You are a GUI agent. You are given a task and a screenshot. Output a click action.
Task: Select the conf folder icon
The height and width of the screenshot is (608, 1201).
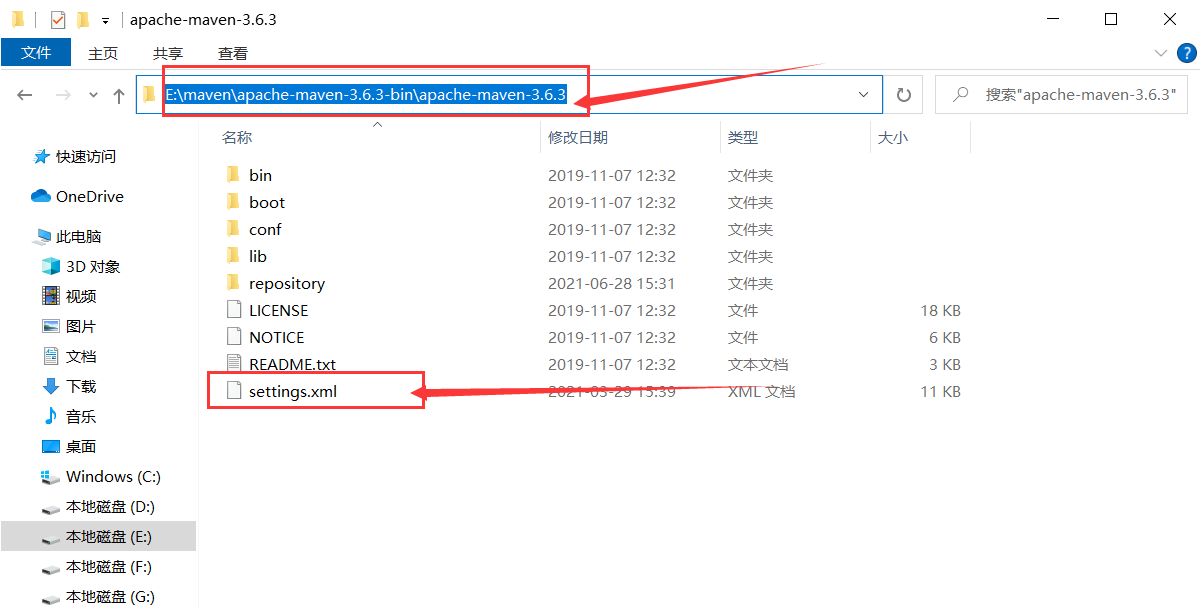(233, 229)
